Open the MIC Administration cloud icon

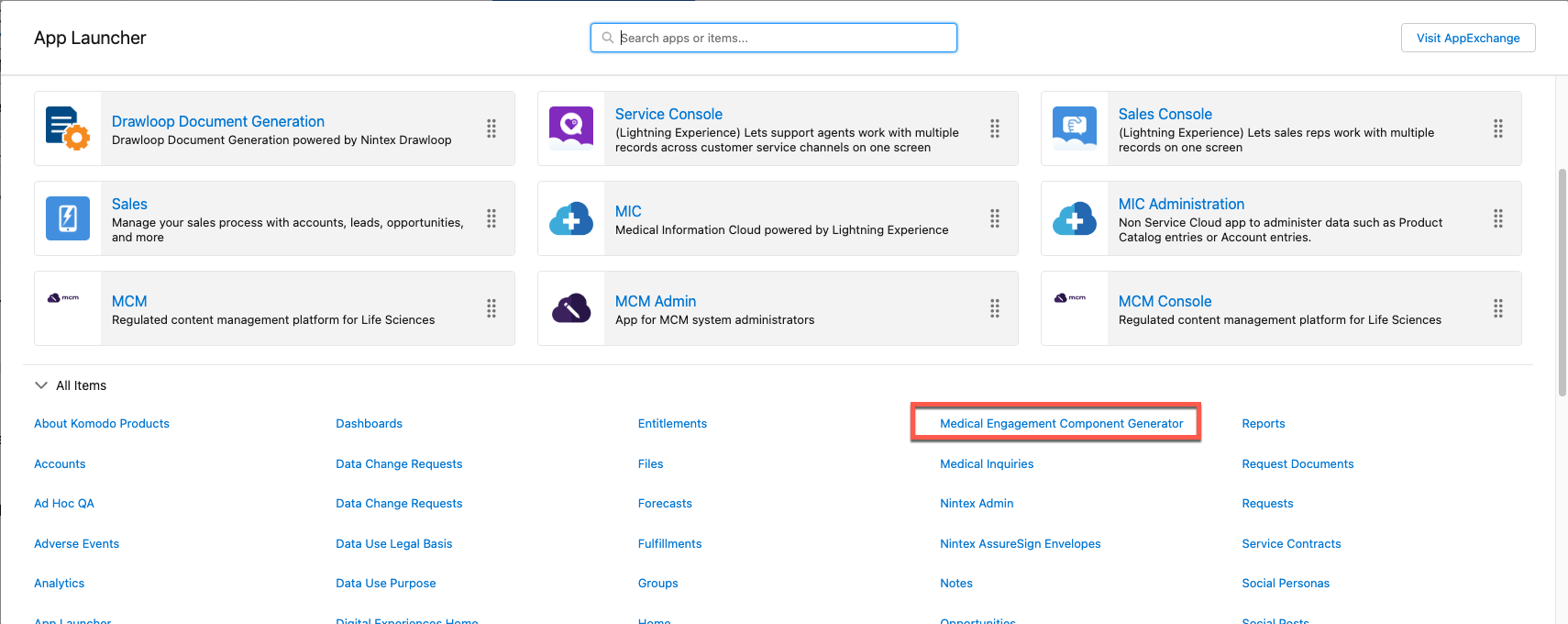(1074, 218)
